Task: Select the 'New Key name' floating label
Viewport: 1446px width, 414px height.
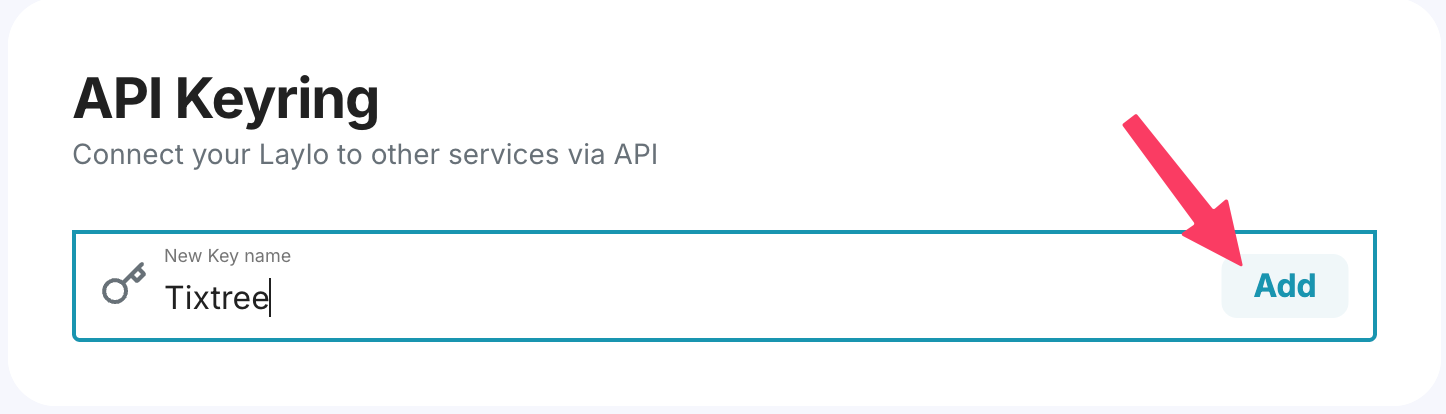Action: coord(228,256)
